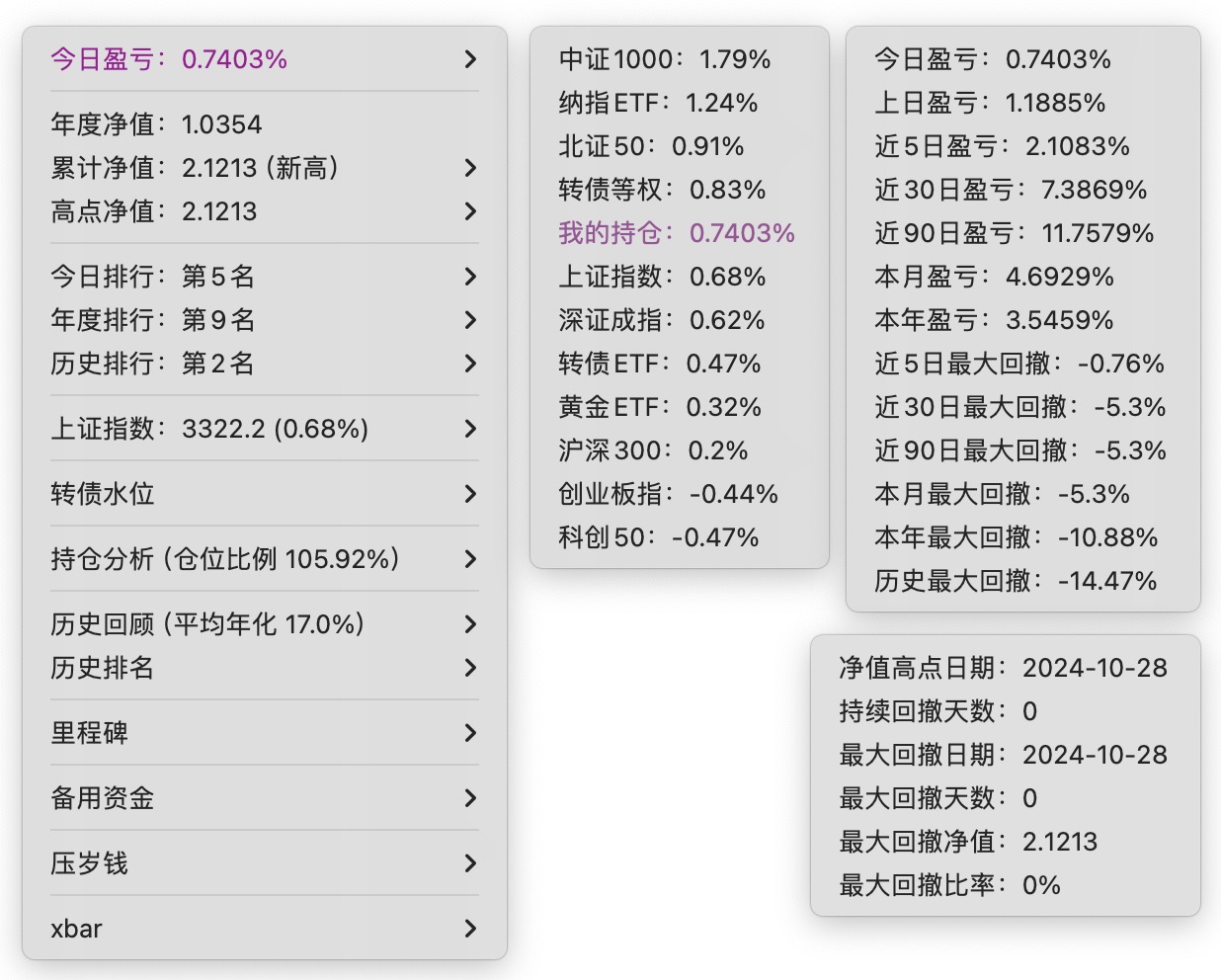The image size is (1221, 980).
Task: Click the 历史排名 menu item
Action: tap(103, 668)
